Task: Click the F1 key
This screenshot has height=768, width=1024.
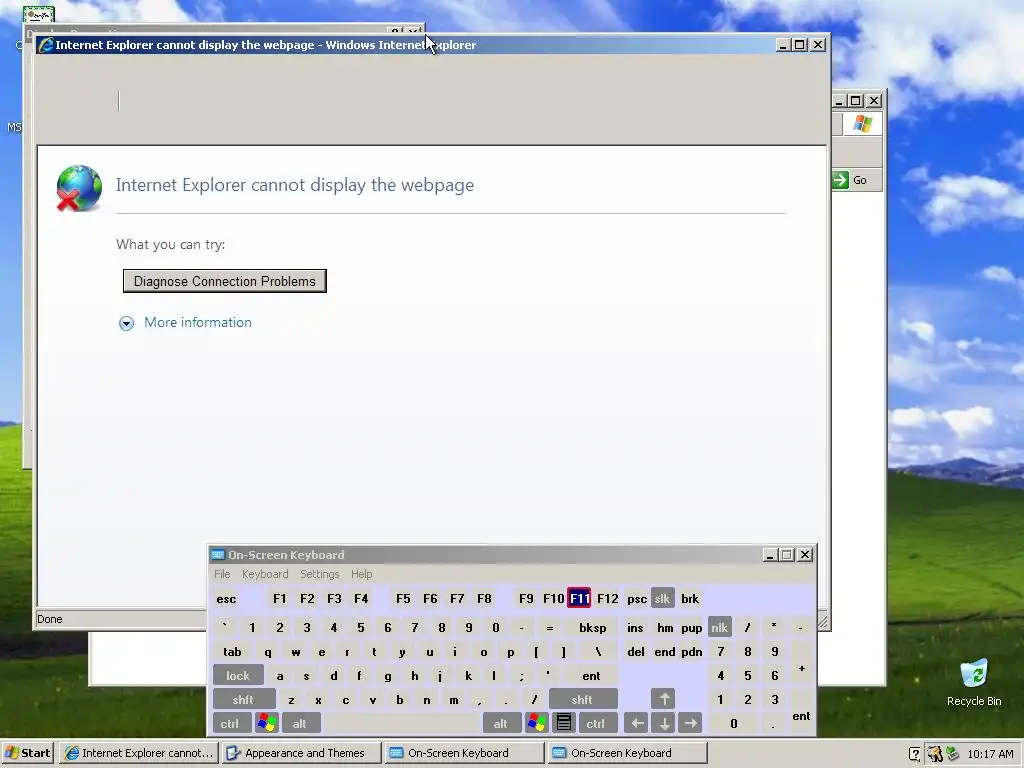Action: [x=280, y=599]
